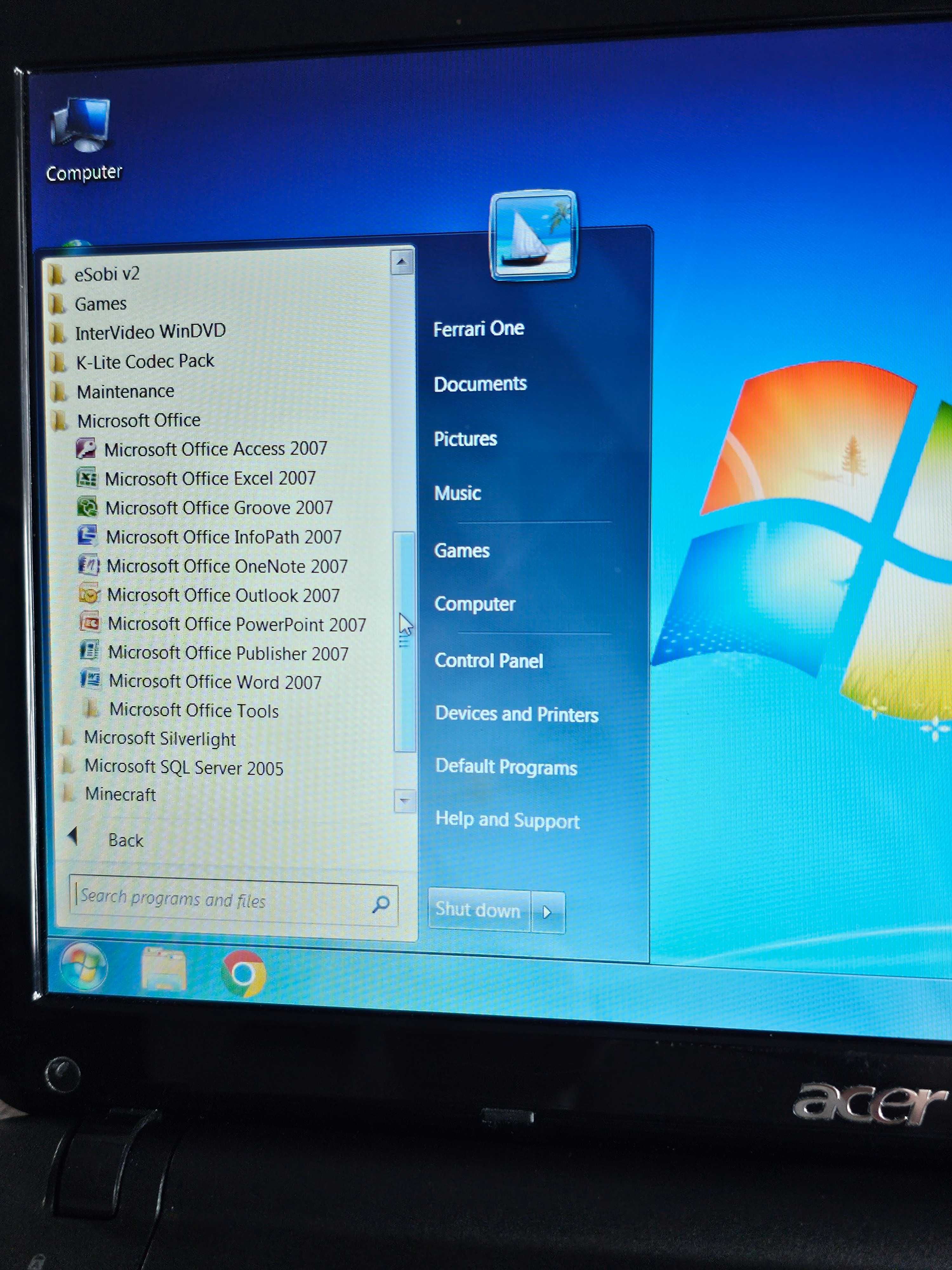Open the Ferrari One user folder
The height and width of the screenshot is (1270, 952).
click(479, 328)
